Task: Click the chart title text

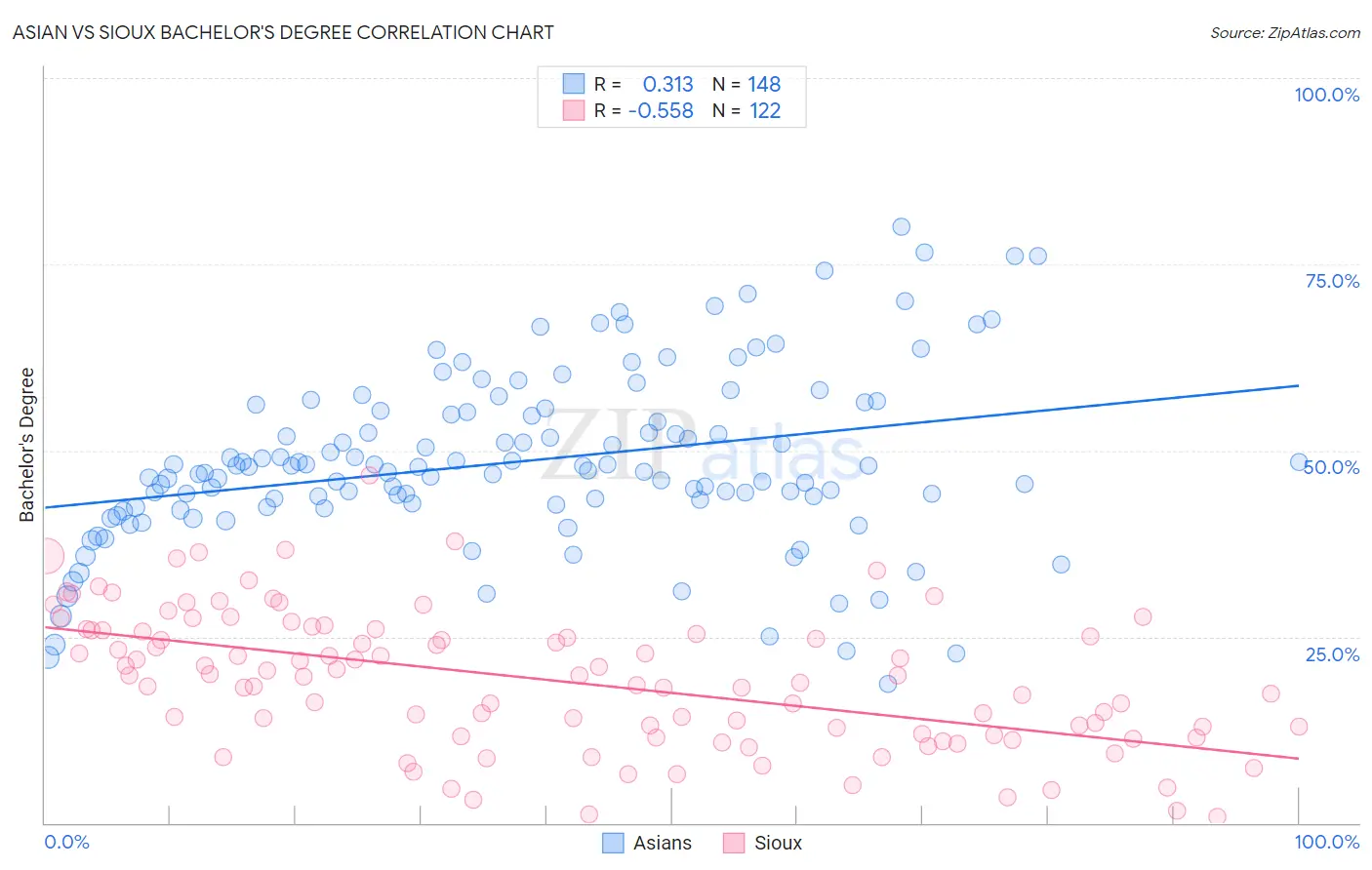Action: (283, 32)
